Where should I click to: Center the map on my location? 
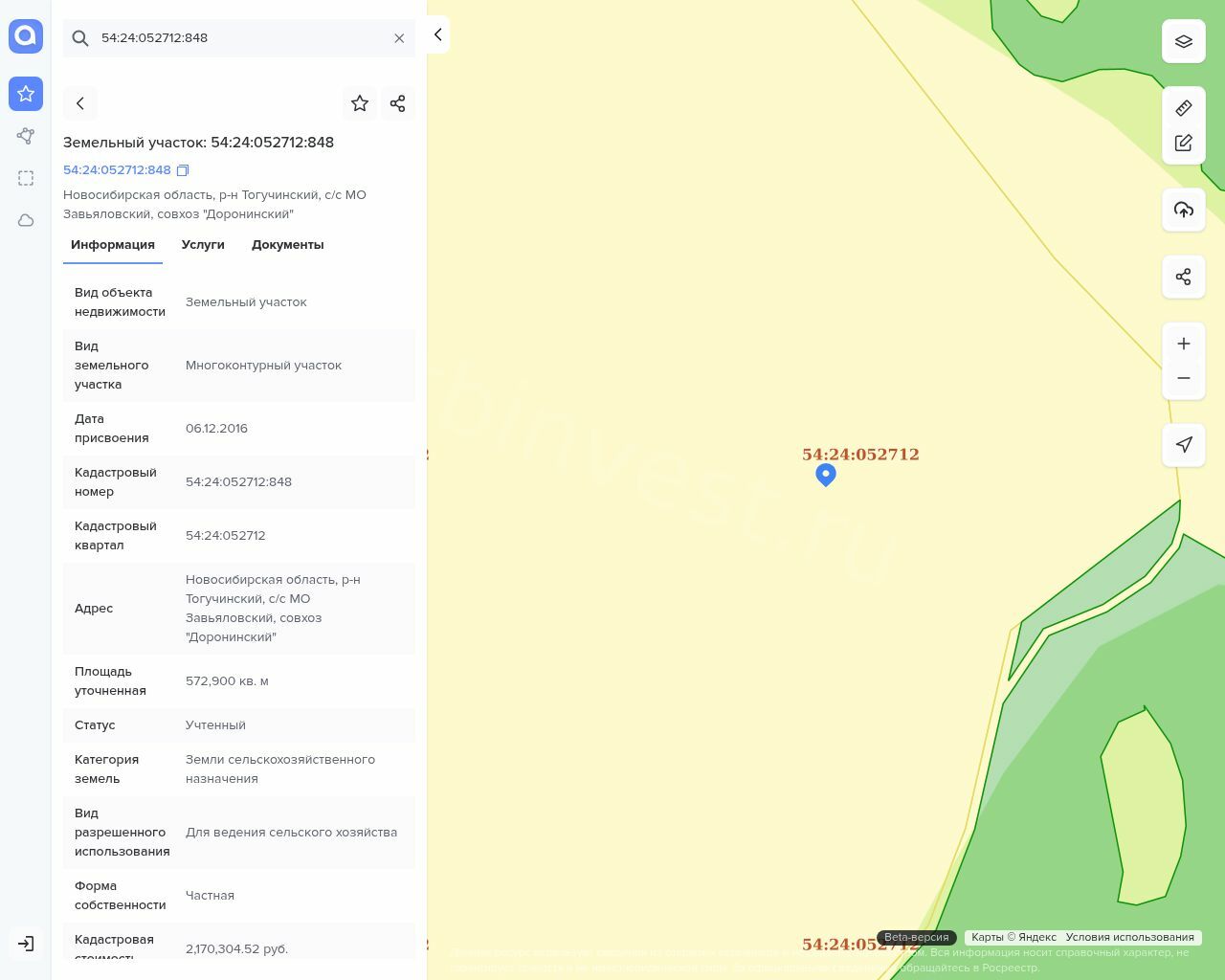click(1184, 444)
